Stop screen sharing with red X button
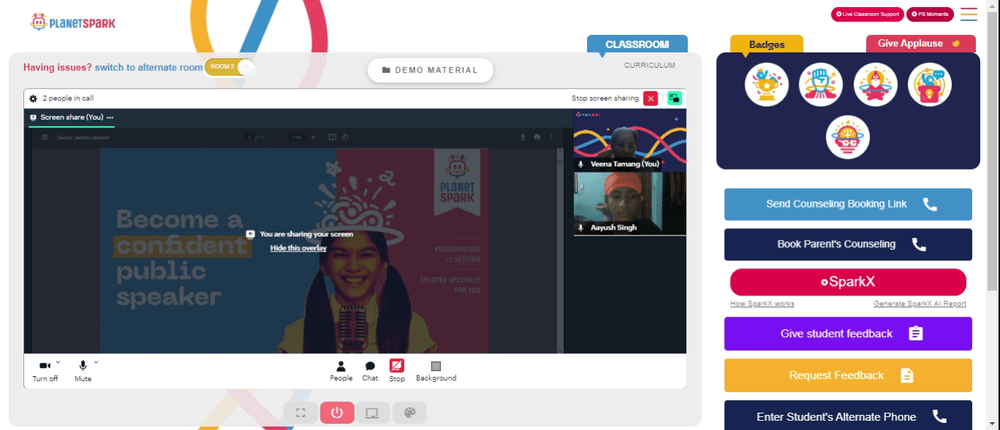This screenshot has height=430, width=1000. coord(651,98)
